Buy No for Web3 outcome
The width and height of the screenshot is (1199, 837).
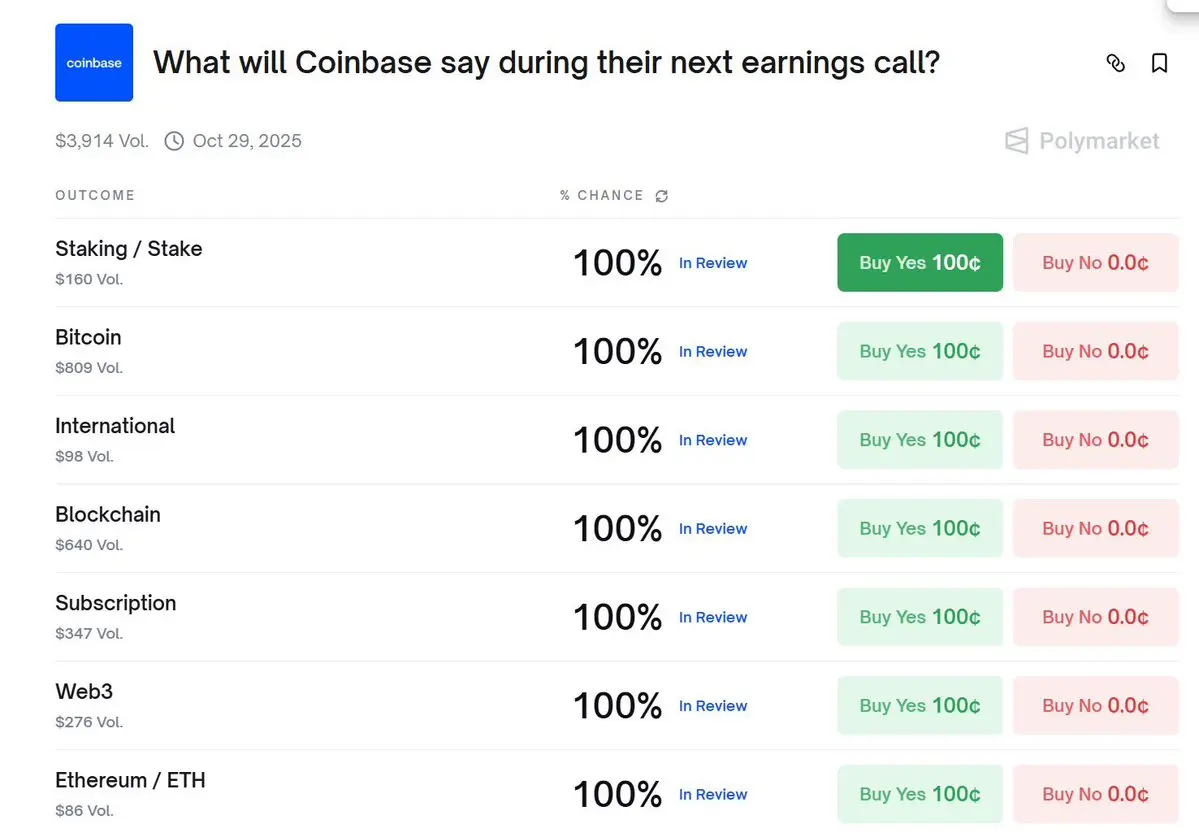[1095, 705]
